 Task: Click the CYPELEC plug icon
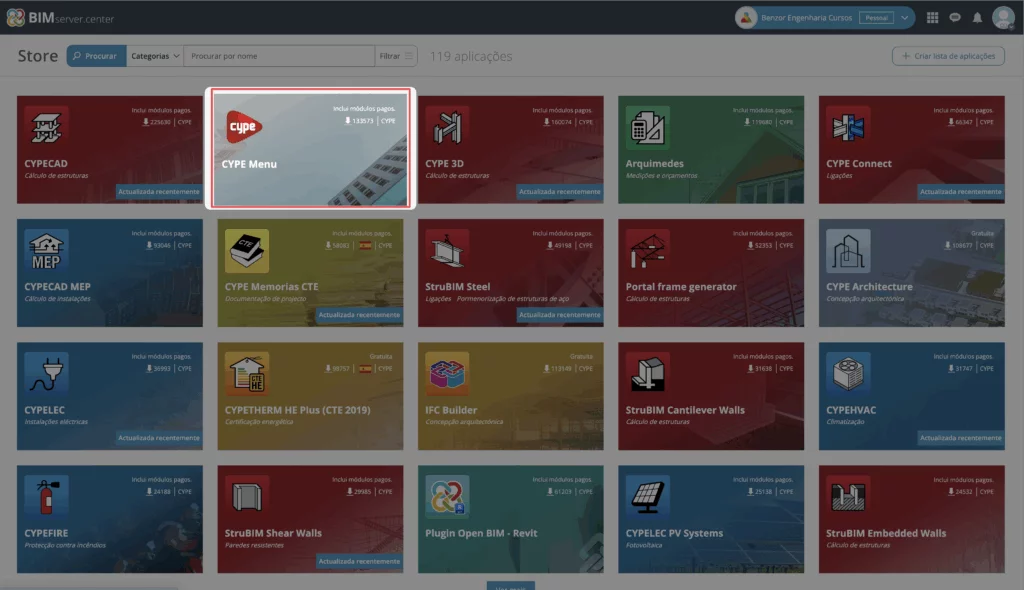tap(45, 372)
